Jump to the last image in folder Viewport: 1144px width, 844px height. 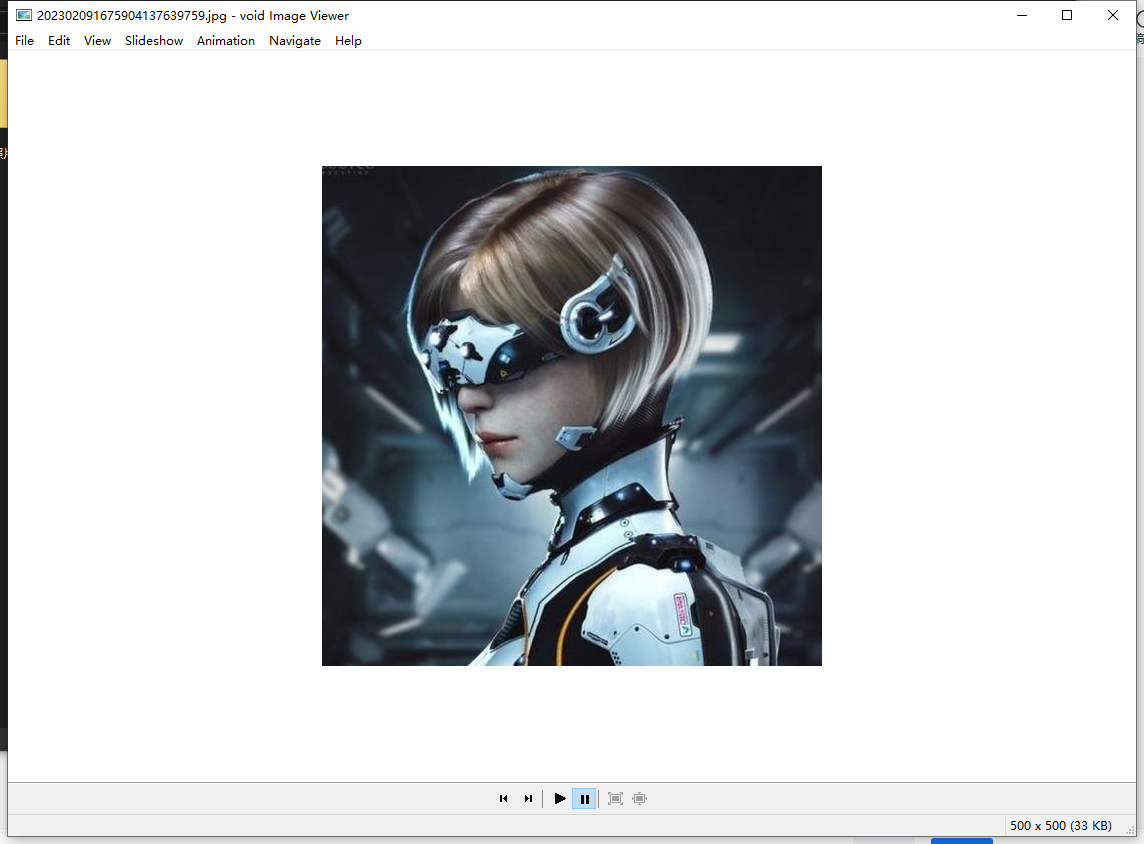tap(528, 798)
